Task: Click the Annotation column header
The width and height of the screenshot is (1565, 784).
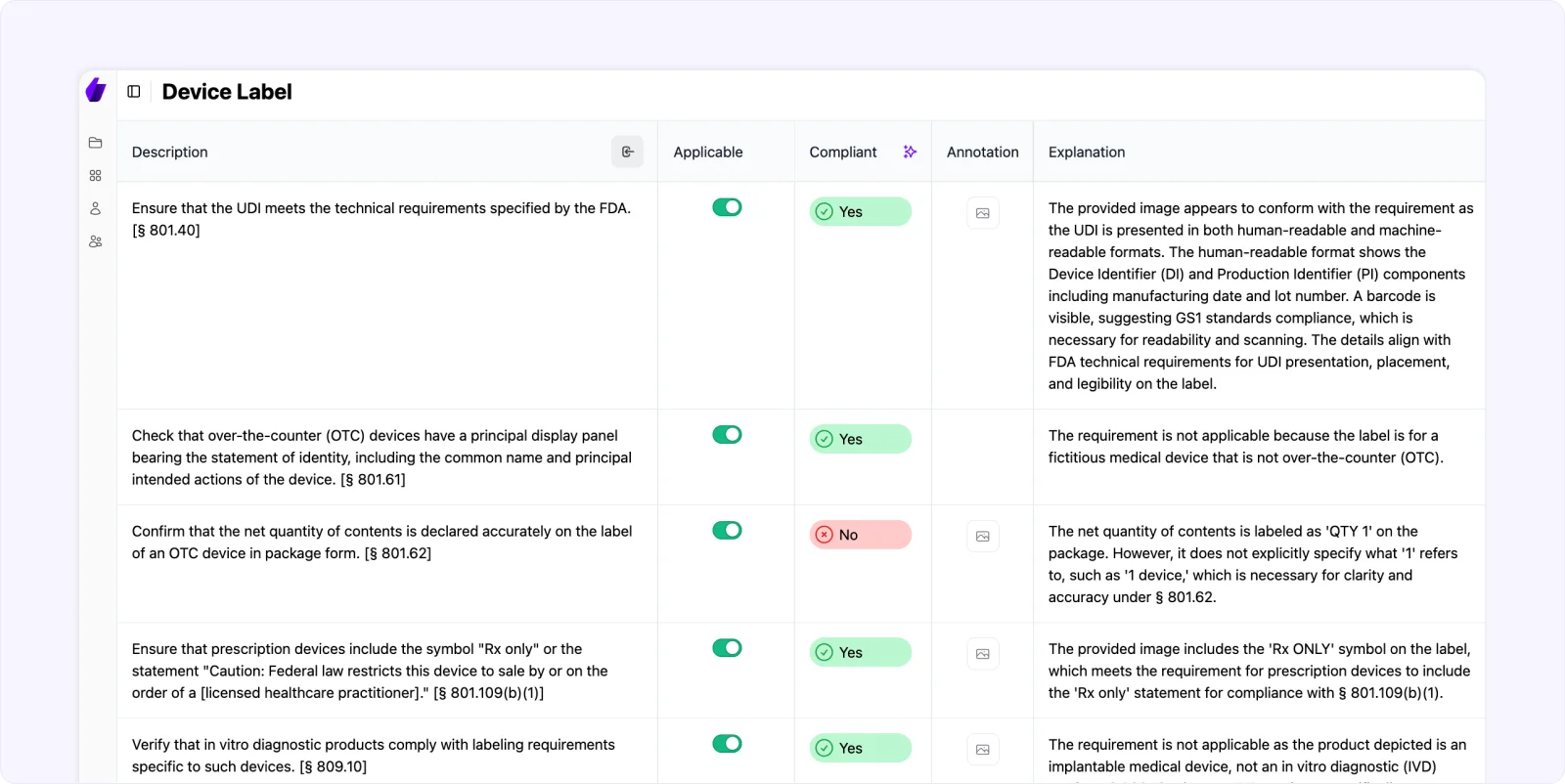Action: tap(982, 152)
